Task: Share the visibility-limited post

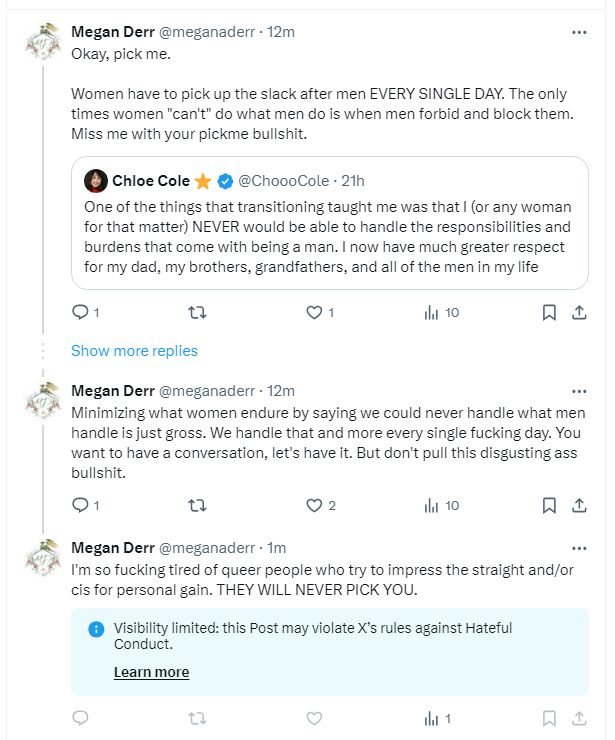Action: pyautogui.click(x=578, y=718)
